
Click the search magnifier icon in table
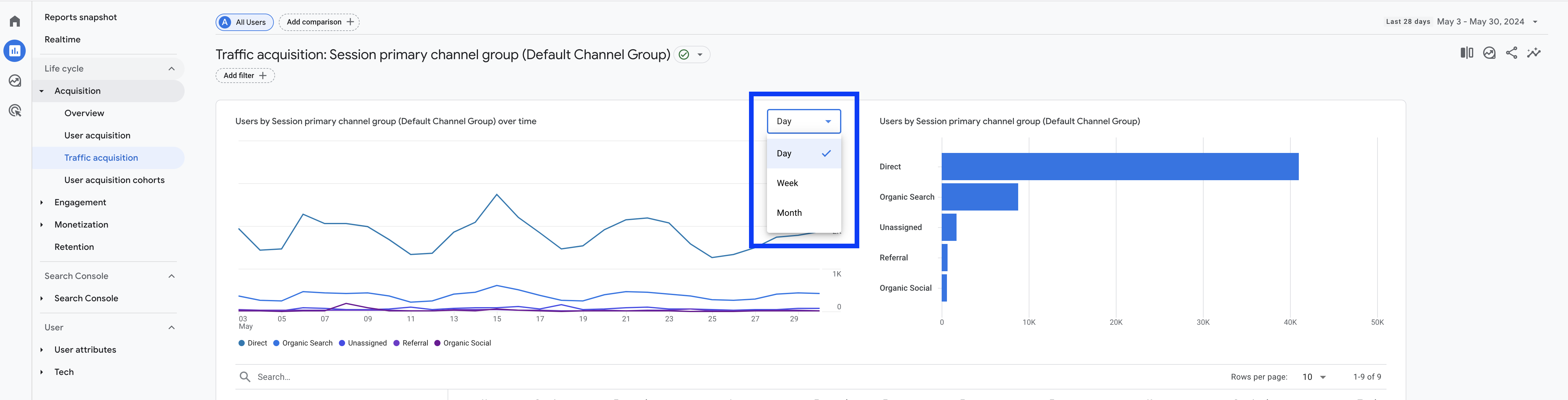[x=245, y=377]
